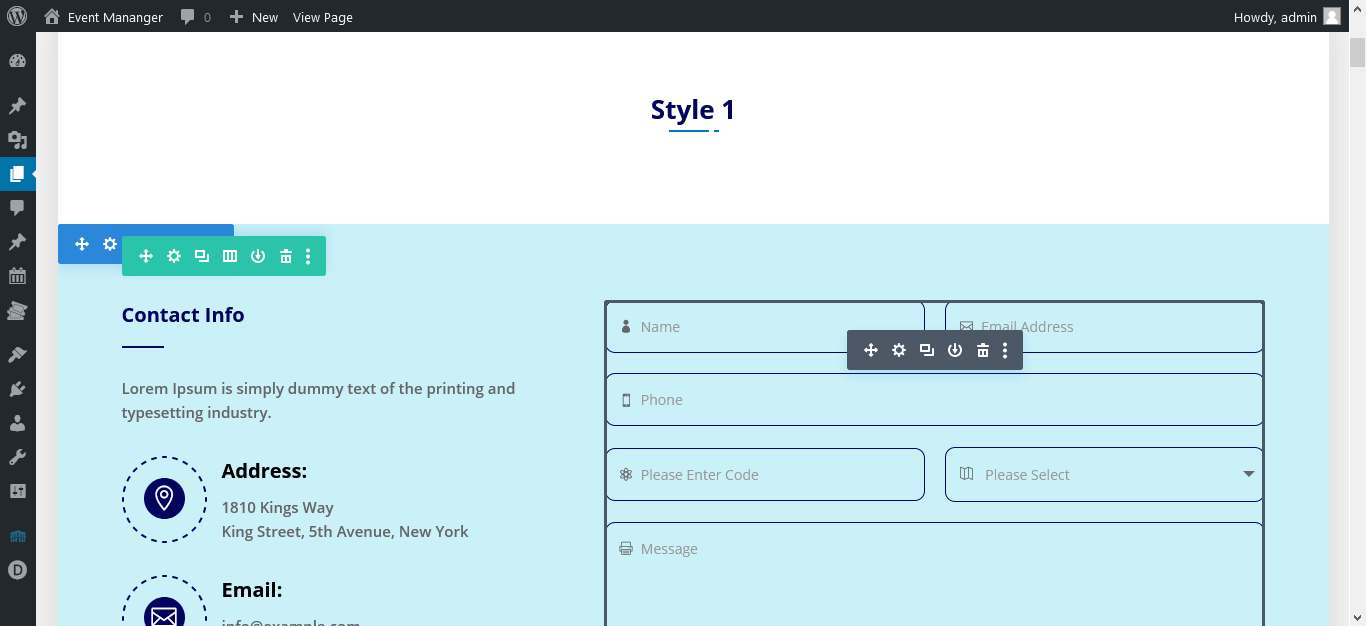Click the green row move icon
Viewport: 1366px width, 626px height.
pos(146,256)
